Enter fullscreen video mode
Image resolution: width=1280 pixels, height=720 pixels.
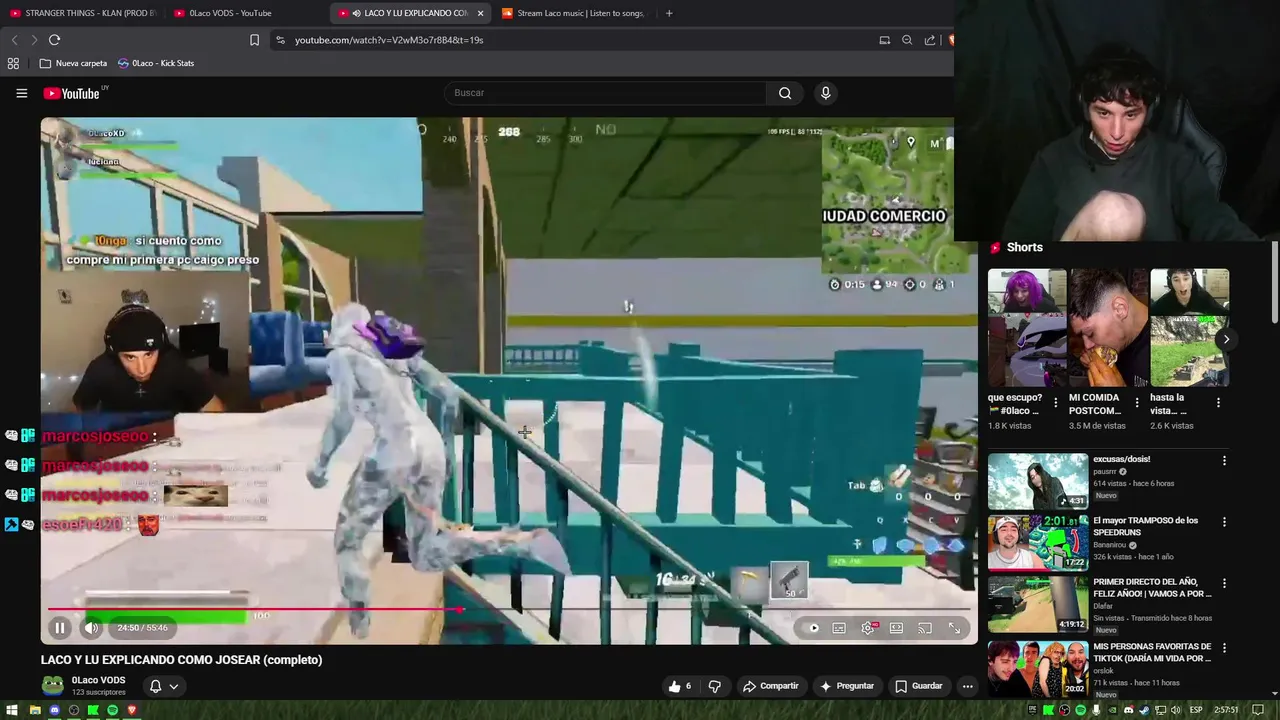click(955, 628)
